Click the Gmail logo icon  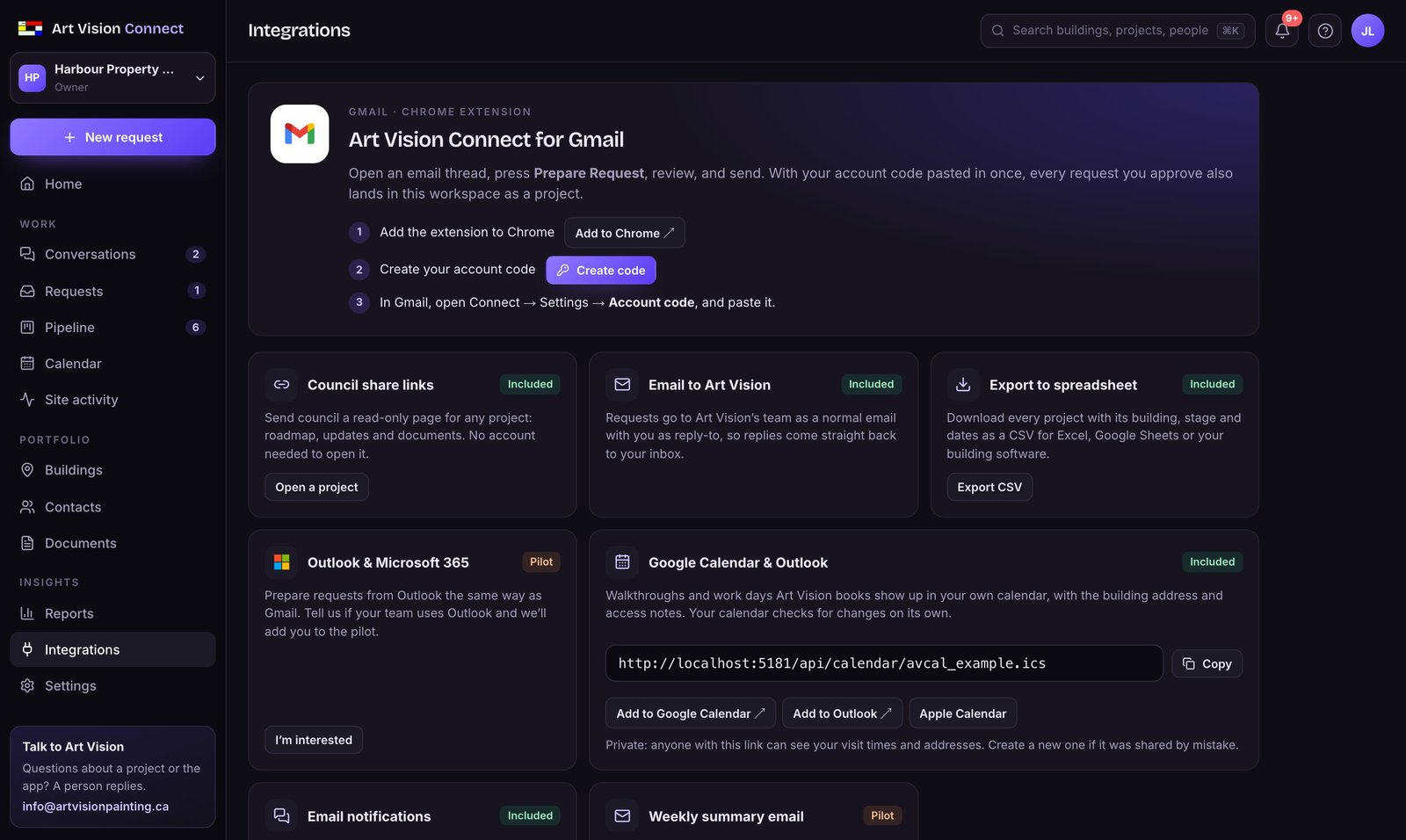point(300,134)
